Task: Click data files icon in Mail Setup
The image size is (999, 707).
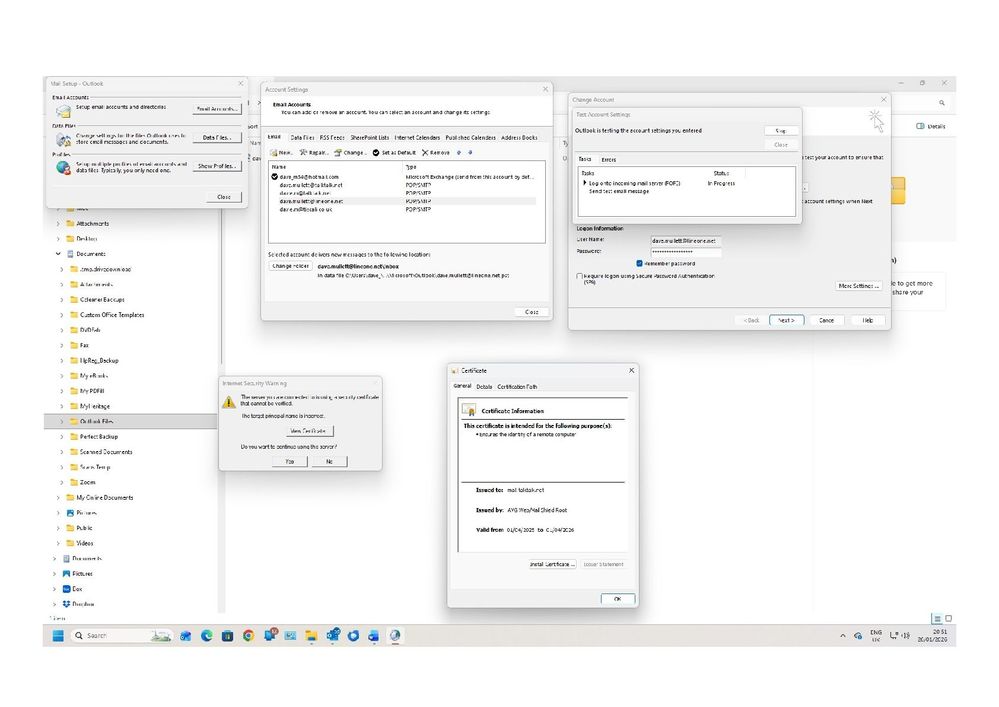Action: 63,139
